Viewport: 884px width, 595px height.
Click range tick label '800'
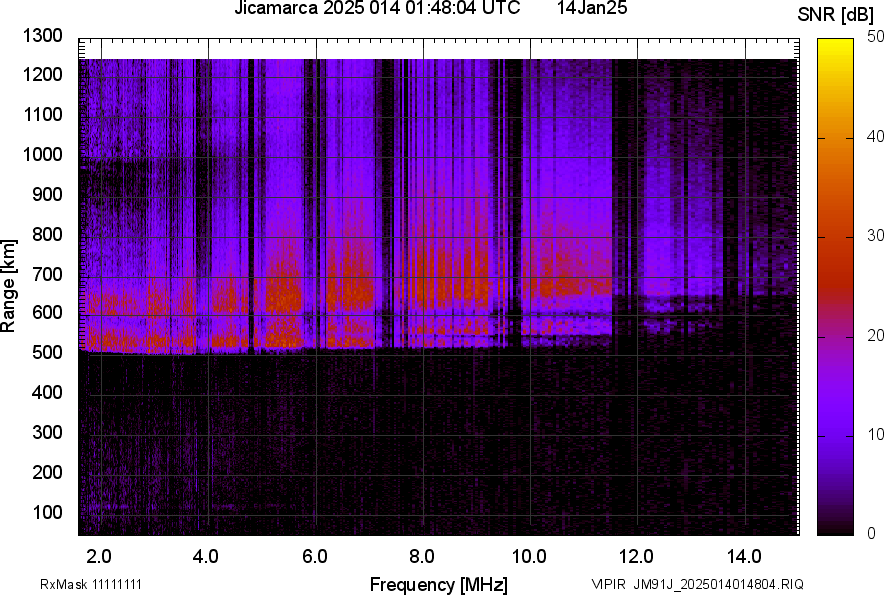tap(47, 233)
